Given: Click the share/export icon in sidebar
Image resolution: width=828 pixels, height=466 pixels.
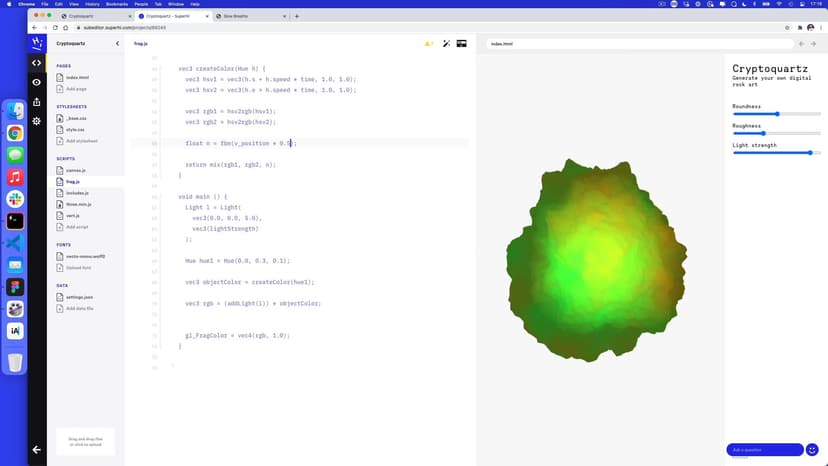Looking at the screenshot, I should pyautogui.click(x=37, y=101).
